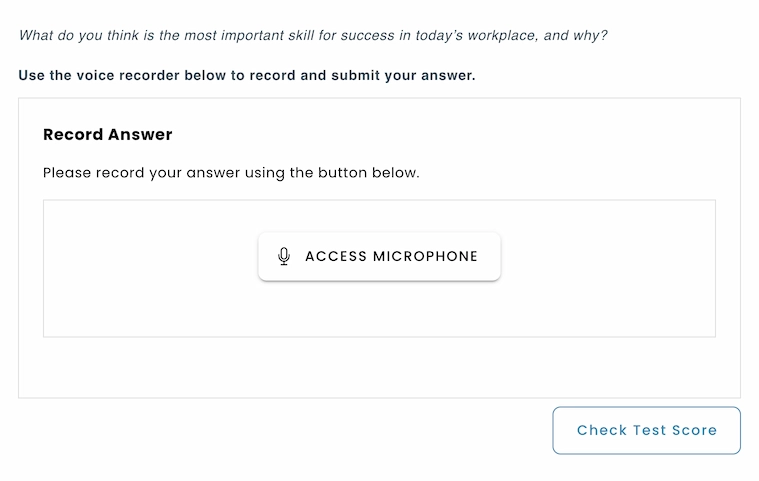This screenshot has width=759, height=481.
Task: Click blank card space below the recorder box
Action: click(379, 367)
